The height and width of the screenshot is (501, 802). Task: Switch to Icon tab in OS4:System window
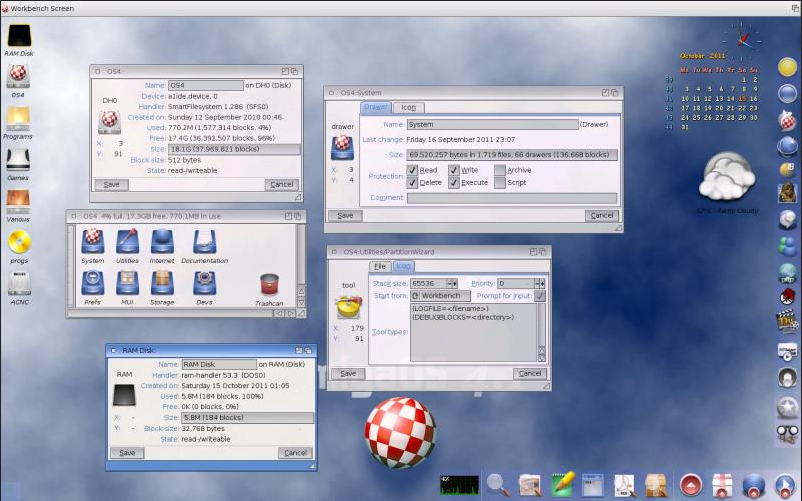click(x=408, y=107)
